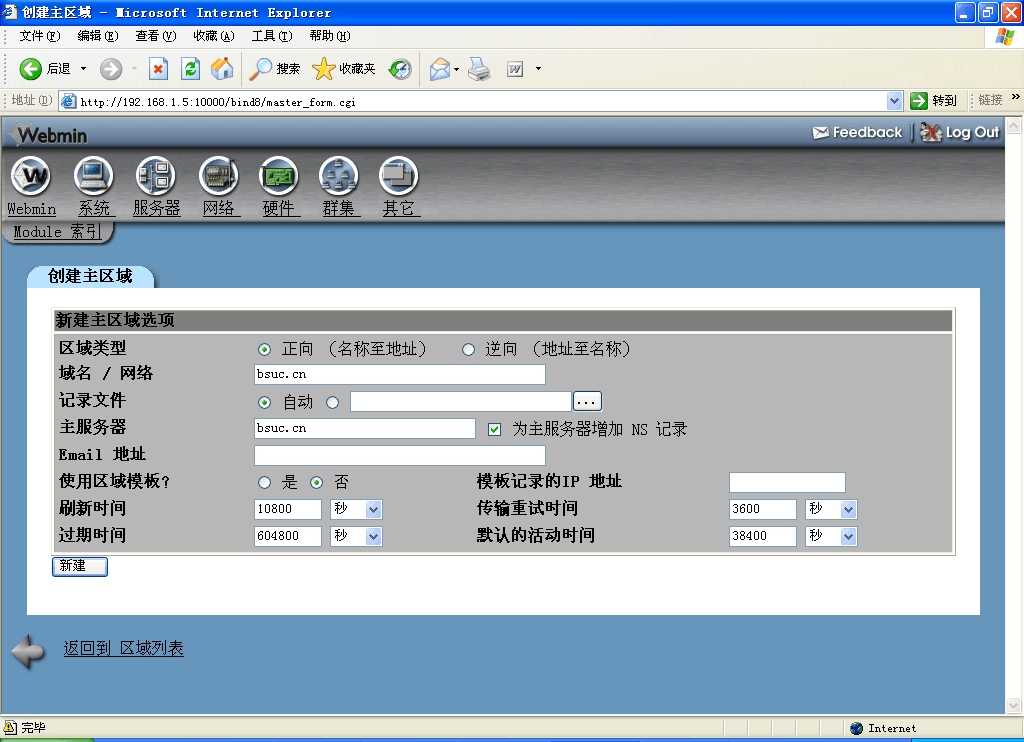Click the Log Out icon
Image resolution: width=1024 pixels, height=742 pixels.
point(931,132)
